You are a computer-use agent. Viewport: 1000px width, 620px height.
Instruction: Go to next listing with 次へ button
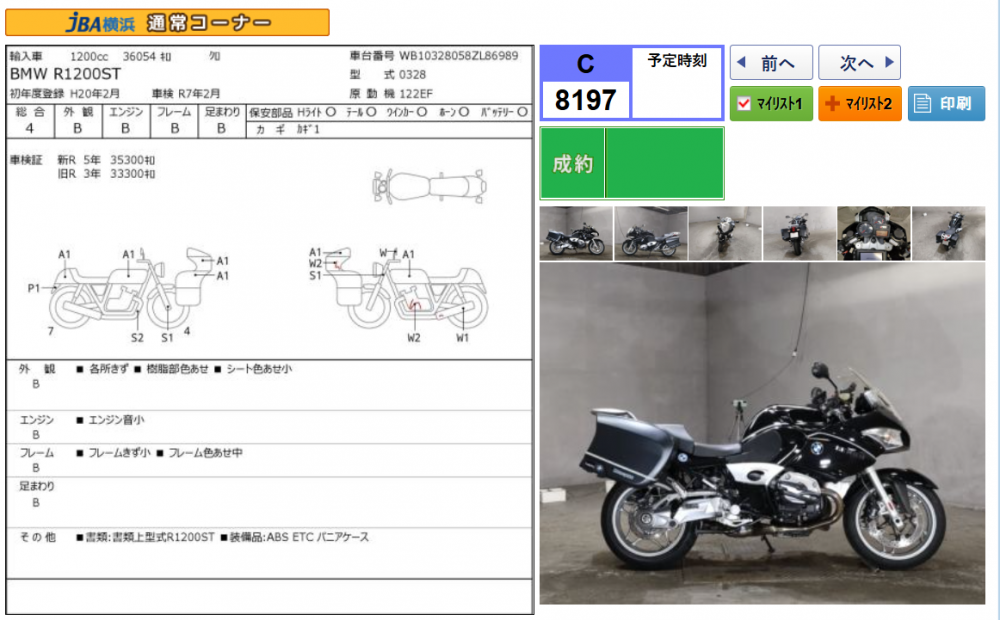point(859,63)
